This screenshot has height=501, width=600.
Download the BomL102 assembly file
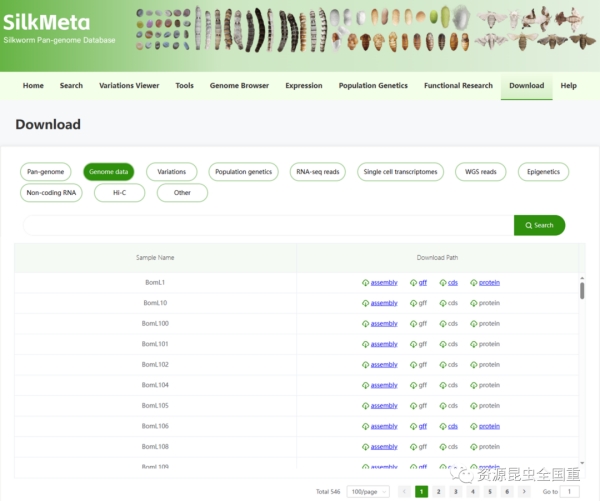(x=383, y=365)
